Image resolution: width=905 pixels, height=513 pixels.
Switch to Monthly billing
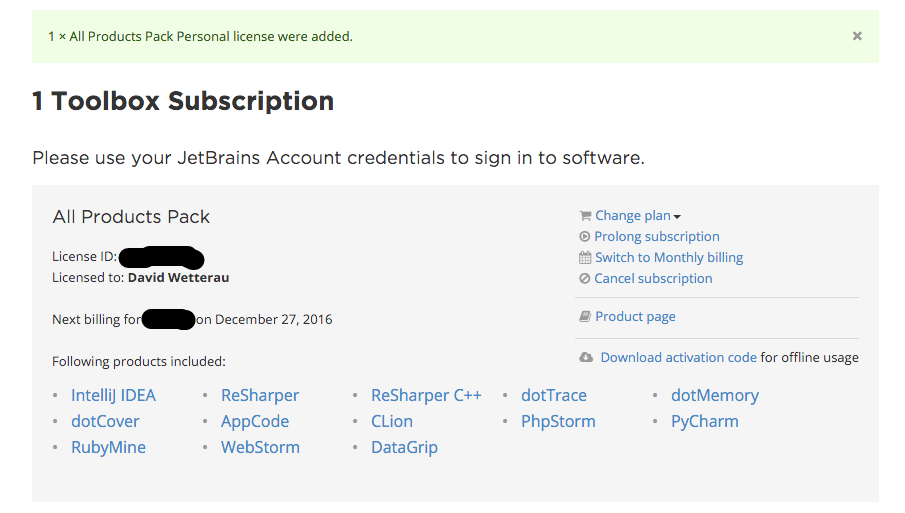pyautogui.click(x=669, y=257)
